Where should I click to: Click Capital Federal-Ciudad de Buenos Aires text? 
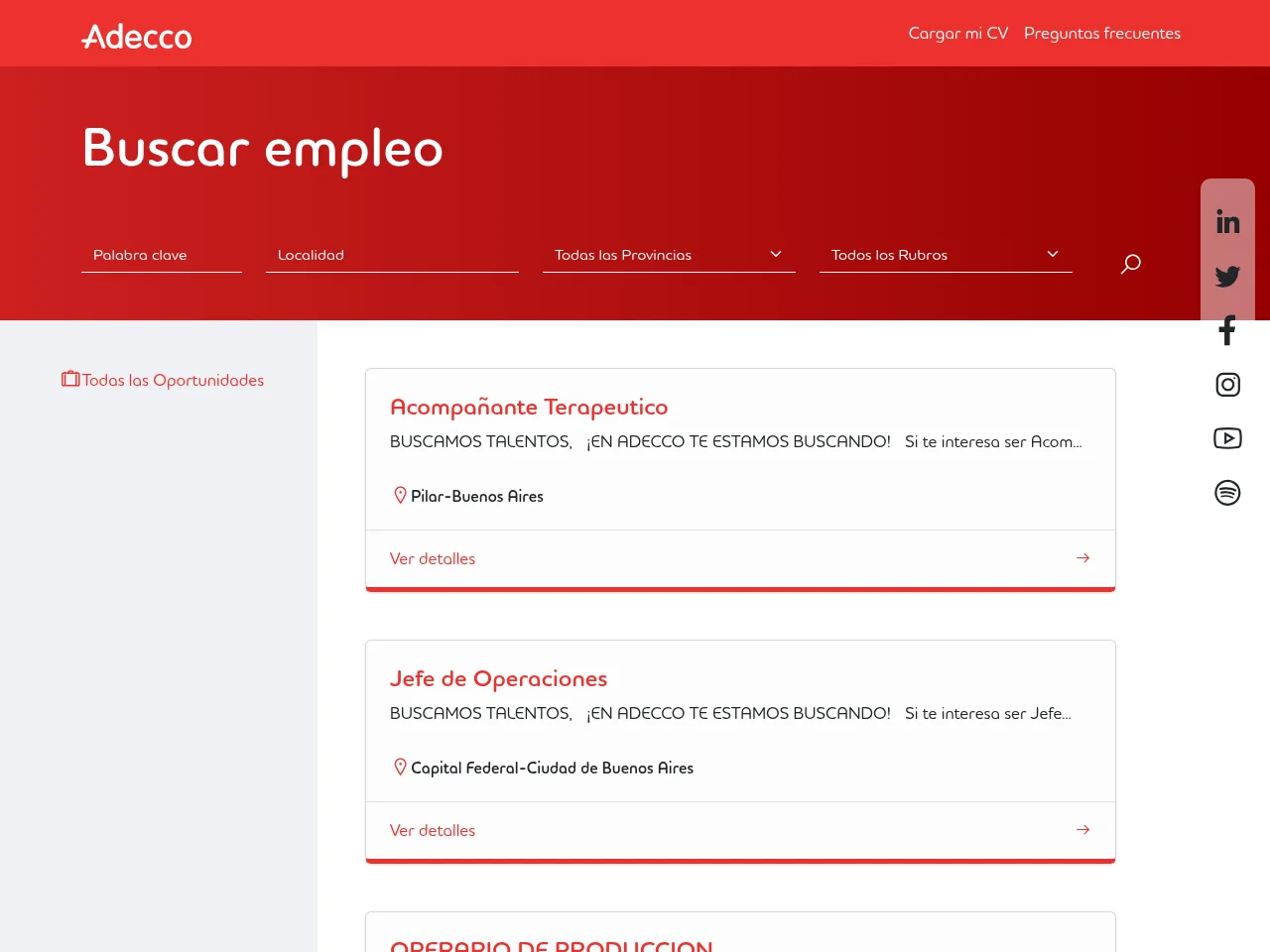pyautogui.click(x=552, y=768)
